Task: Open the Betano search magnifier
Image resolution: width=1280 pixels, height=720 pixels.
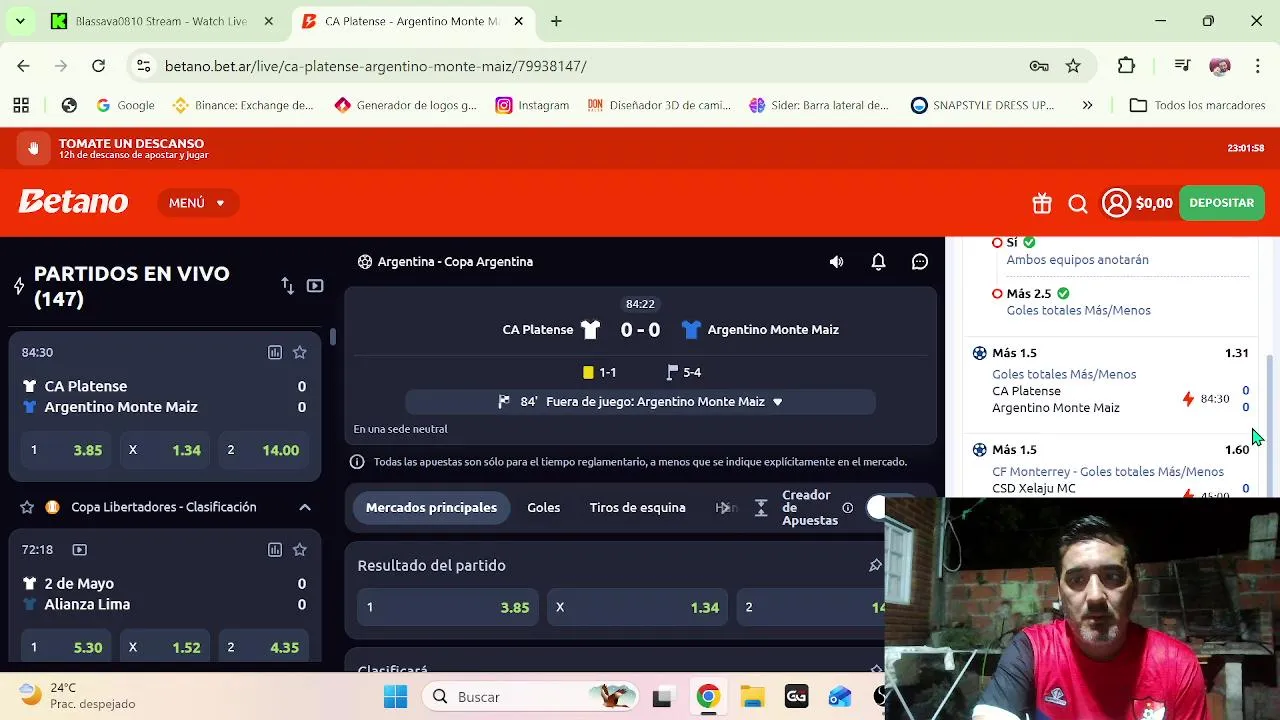Action: 1078,203
